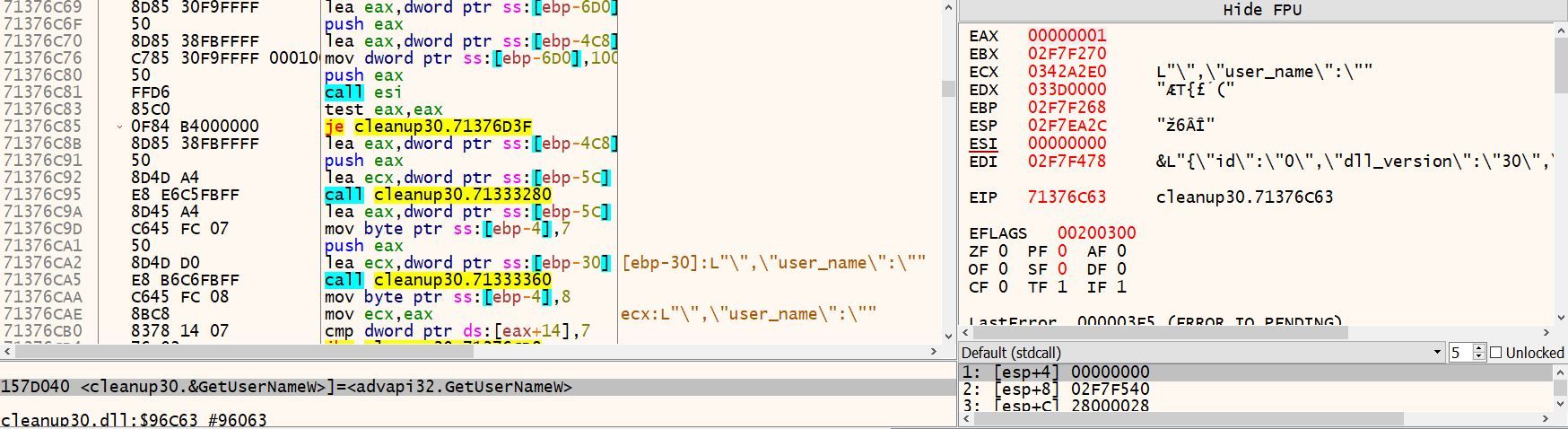Increase the argument count stepper

point(1479,348)
